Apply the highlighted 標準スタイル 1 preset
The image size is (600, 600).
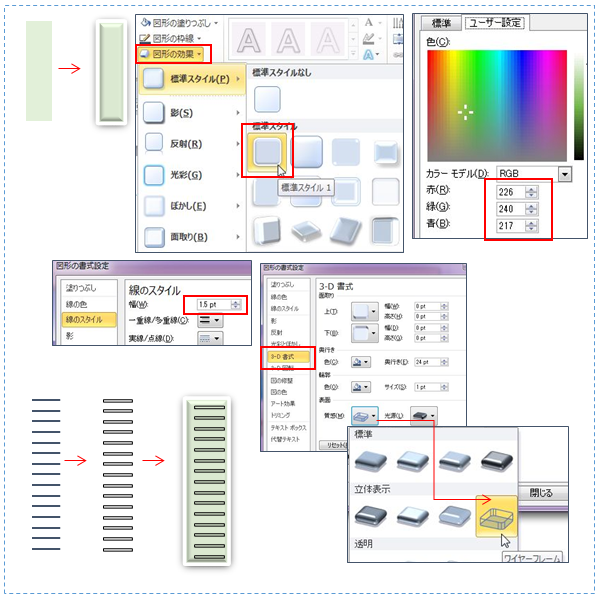(x=267, y=152)
